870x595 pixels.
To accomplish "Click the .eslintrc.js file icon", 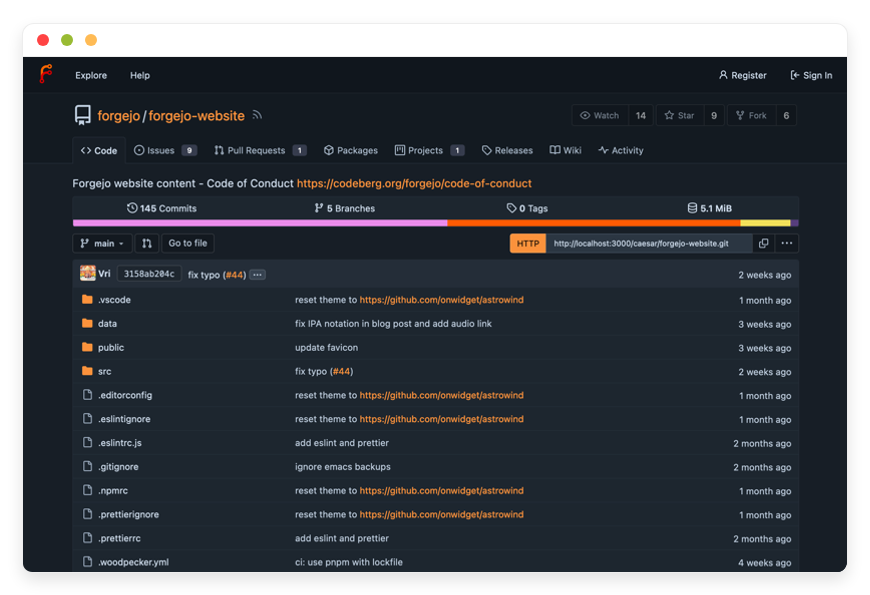I will tap(87, 442).
